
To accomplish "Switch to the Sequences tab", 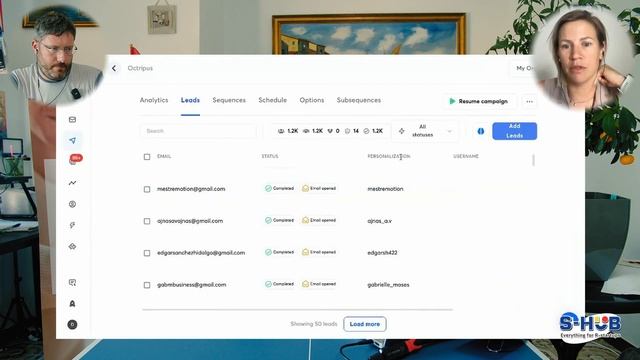I will [x=229, y=100].
